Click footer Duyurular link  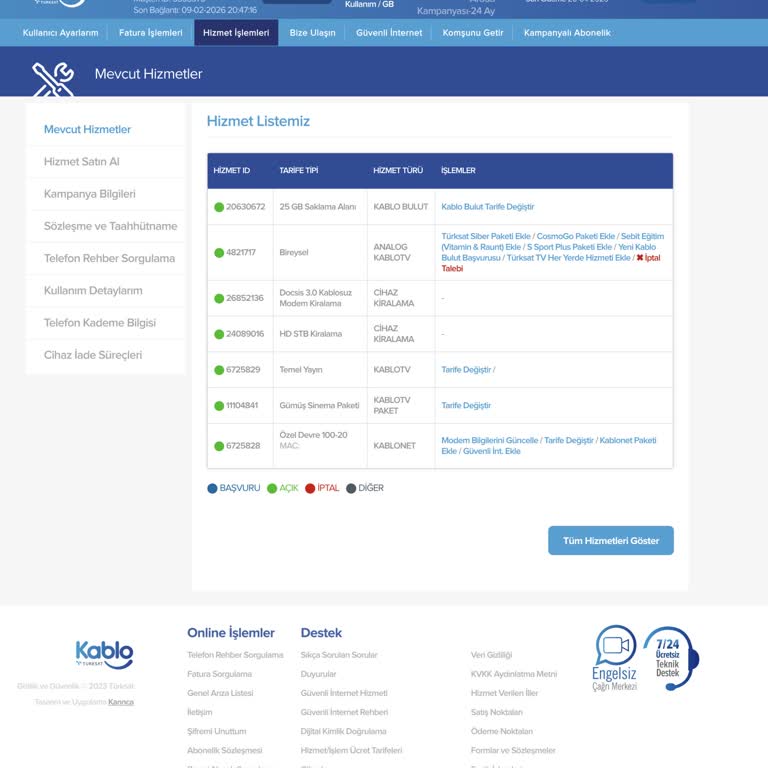[x=318, y=674]
